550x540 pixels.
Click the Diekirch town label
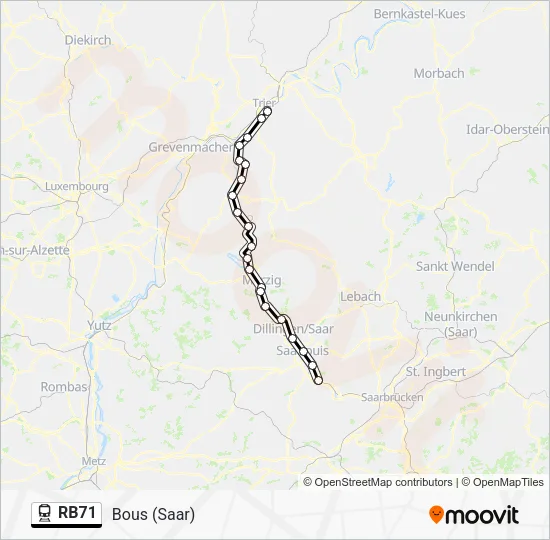[88, 40]
